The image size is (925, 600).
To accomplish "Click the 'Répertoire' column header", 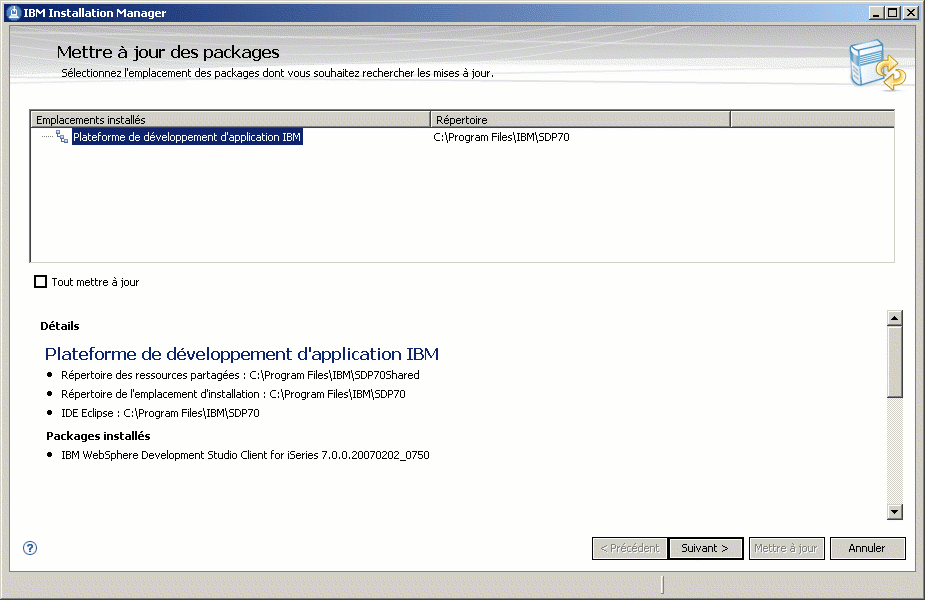I will 580,120.
